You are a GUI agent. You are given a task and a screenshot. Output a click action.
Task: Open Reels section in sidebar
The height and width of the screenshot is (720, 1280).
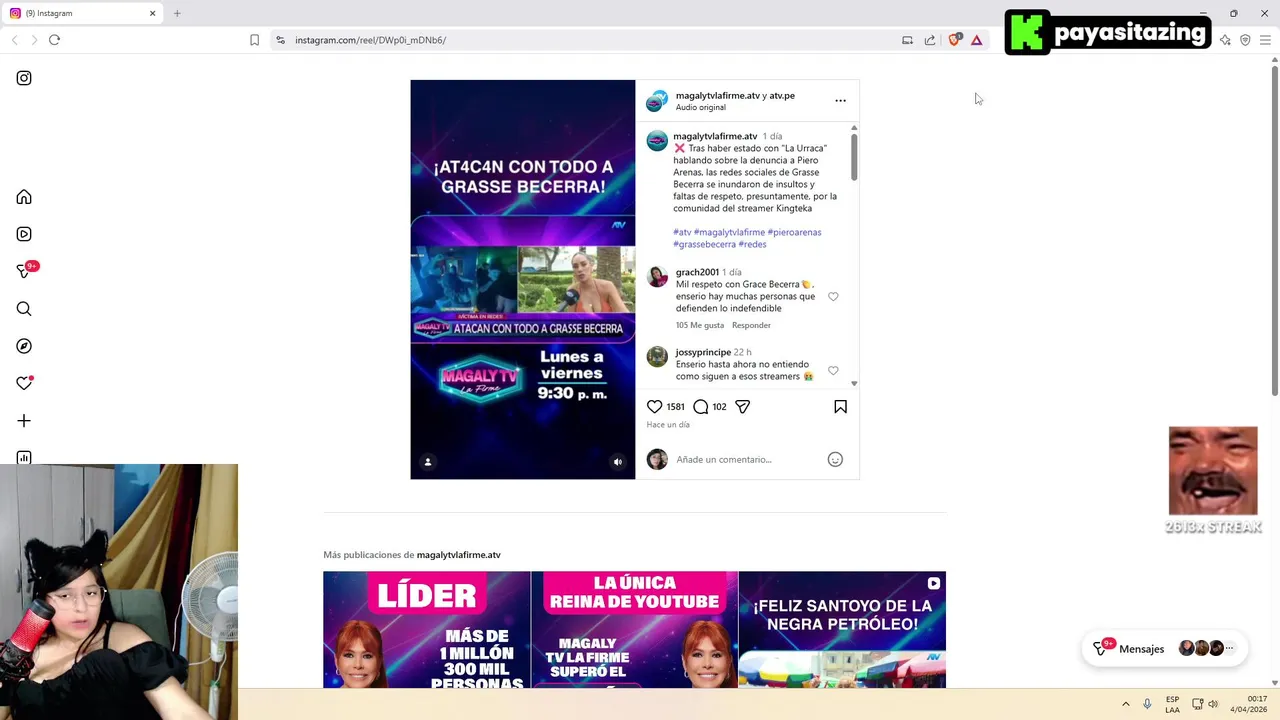pos(24,234)
